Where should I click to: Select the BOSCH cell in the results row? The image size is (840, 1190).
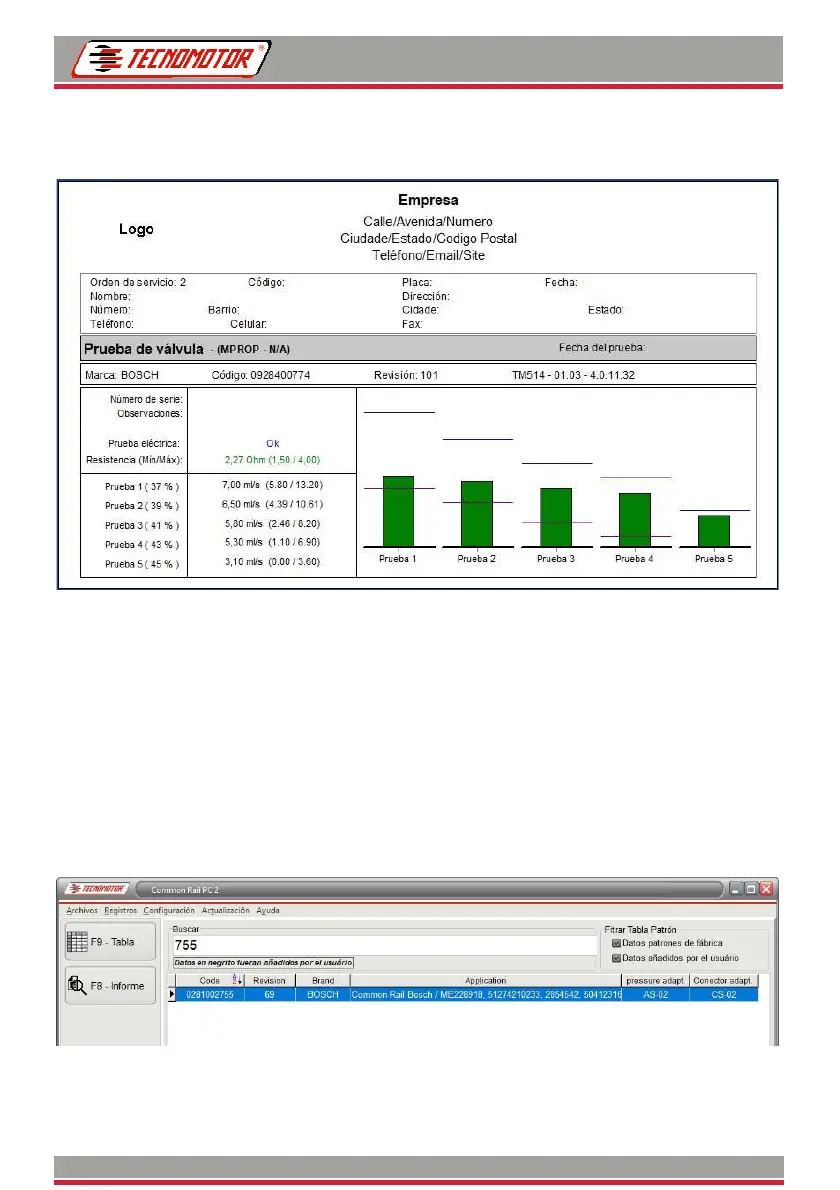[x=323, y=994]
